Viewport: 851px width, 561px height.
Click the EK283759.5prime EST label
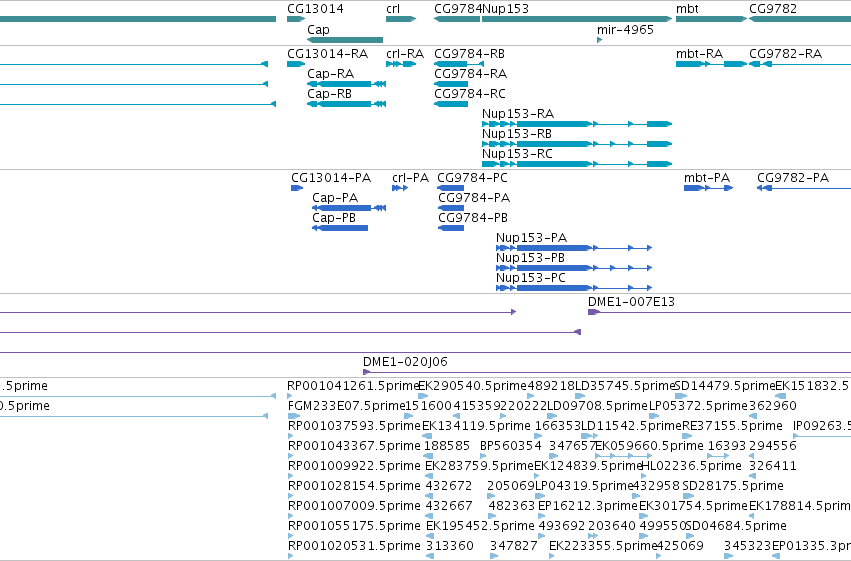pos(479,466)
